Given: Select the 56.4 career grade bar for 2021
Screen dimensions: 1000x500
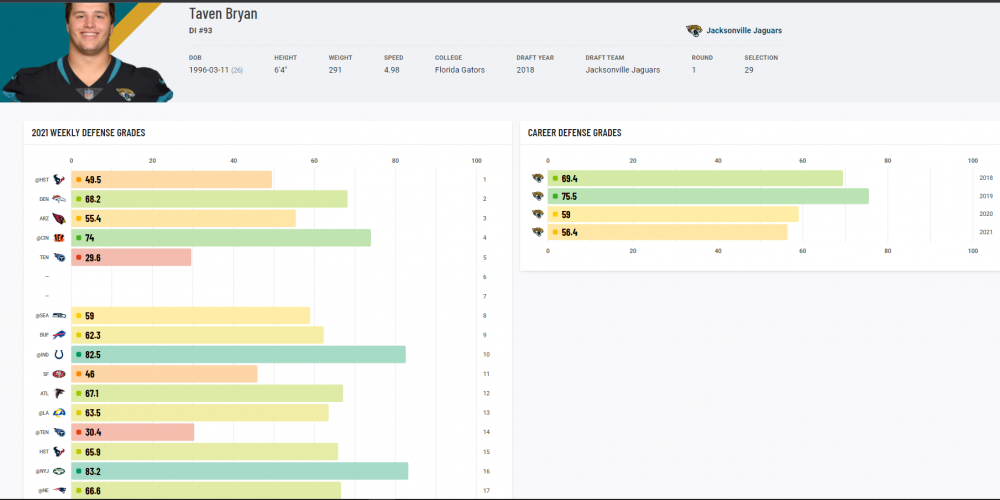Looking at the screenshot, I should point(668,232).
